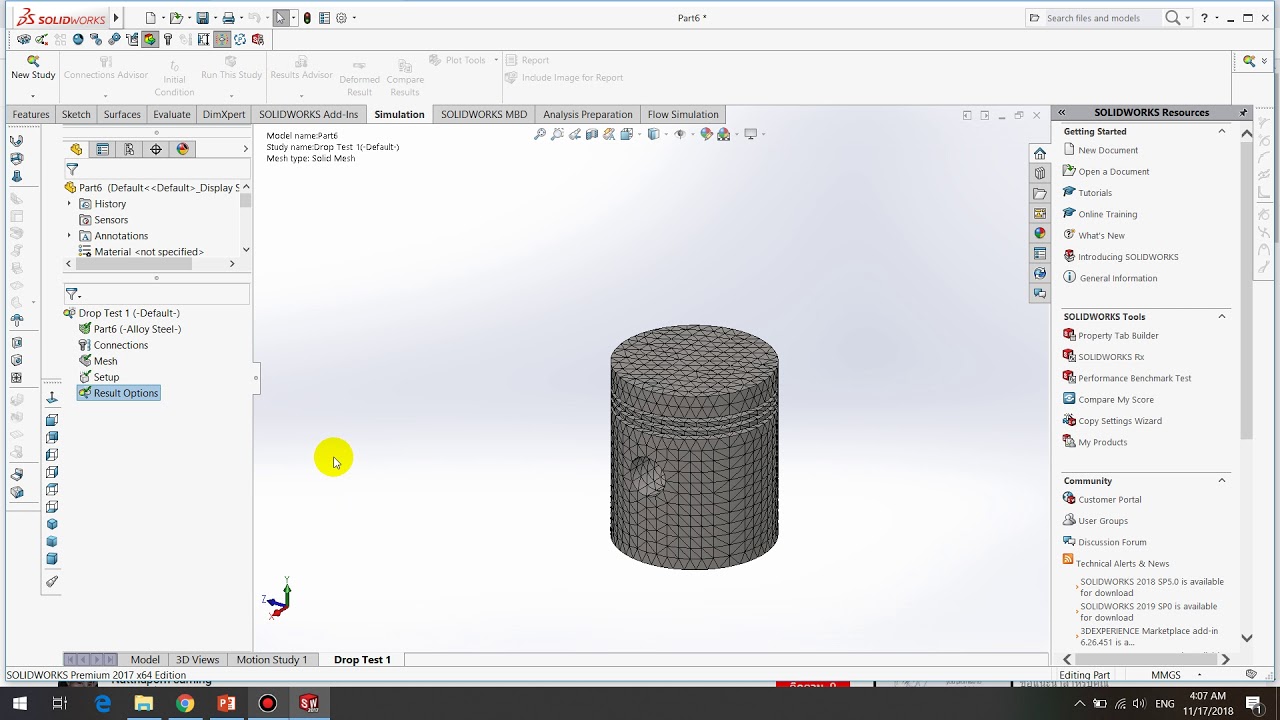Viewport: 1280px width, 720px height.
Task: Switch to the Sketch tab
Action: [76, 114]
